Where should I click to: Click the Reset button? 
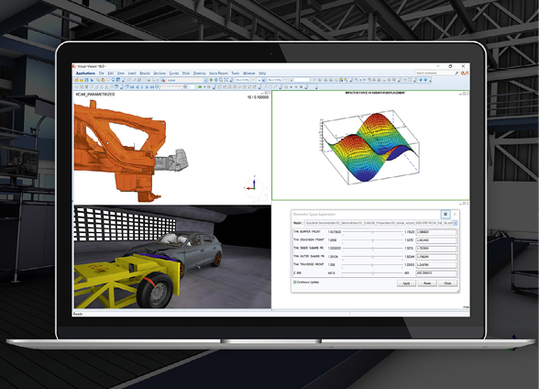(427, 283)
